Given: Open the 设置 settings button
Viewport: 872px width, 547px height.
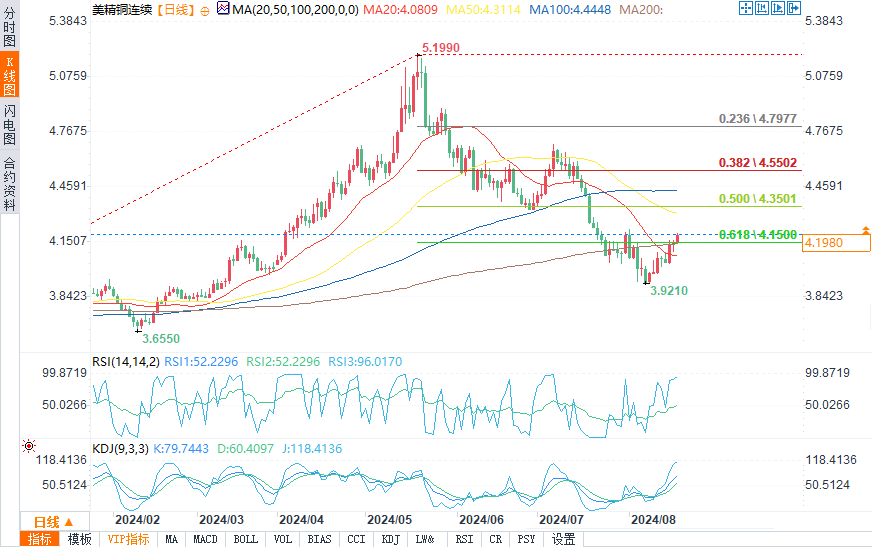Looking at the screenshot, I should (564, 539).
